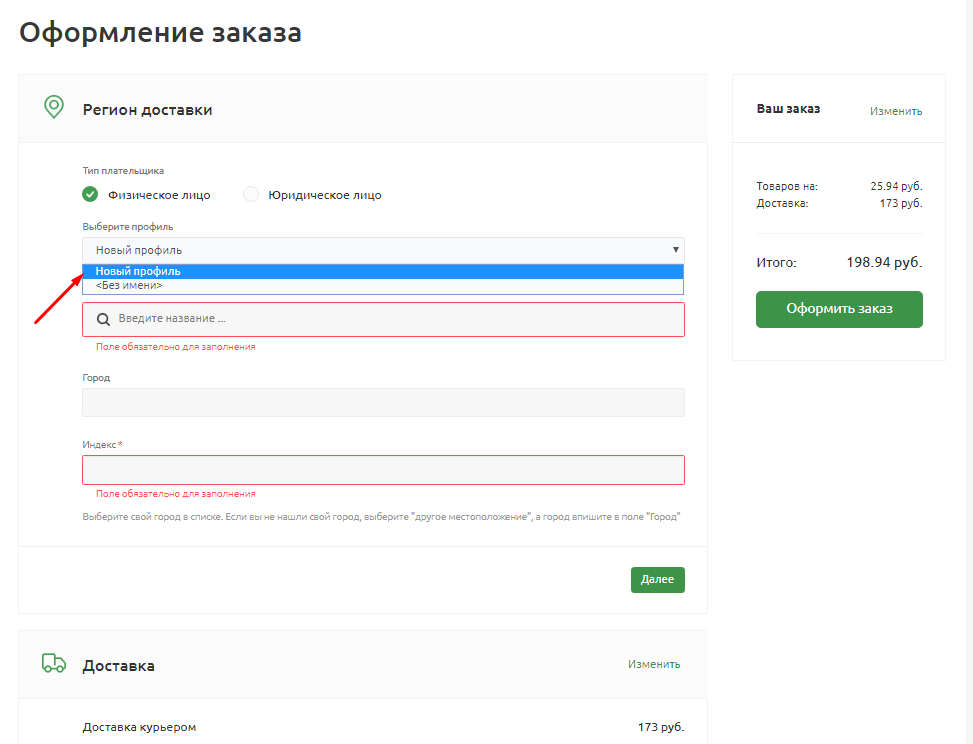Click Изменить link in Ваш заказ panel
This screenshot has height=744, width=973.
click(x=895, y=111)
